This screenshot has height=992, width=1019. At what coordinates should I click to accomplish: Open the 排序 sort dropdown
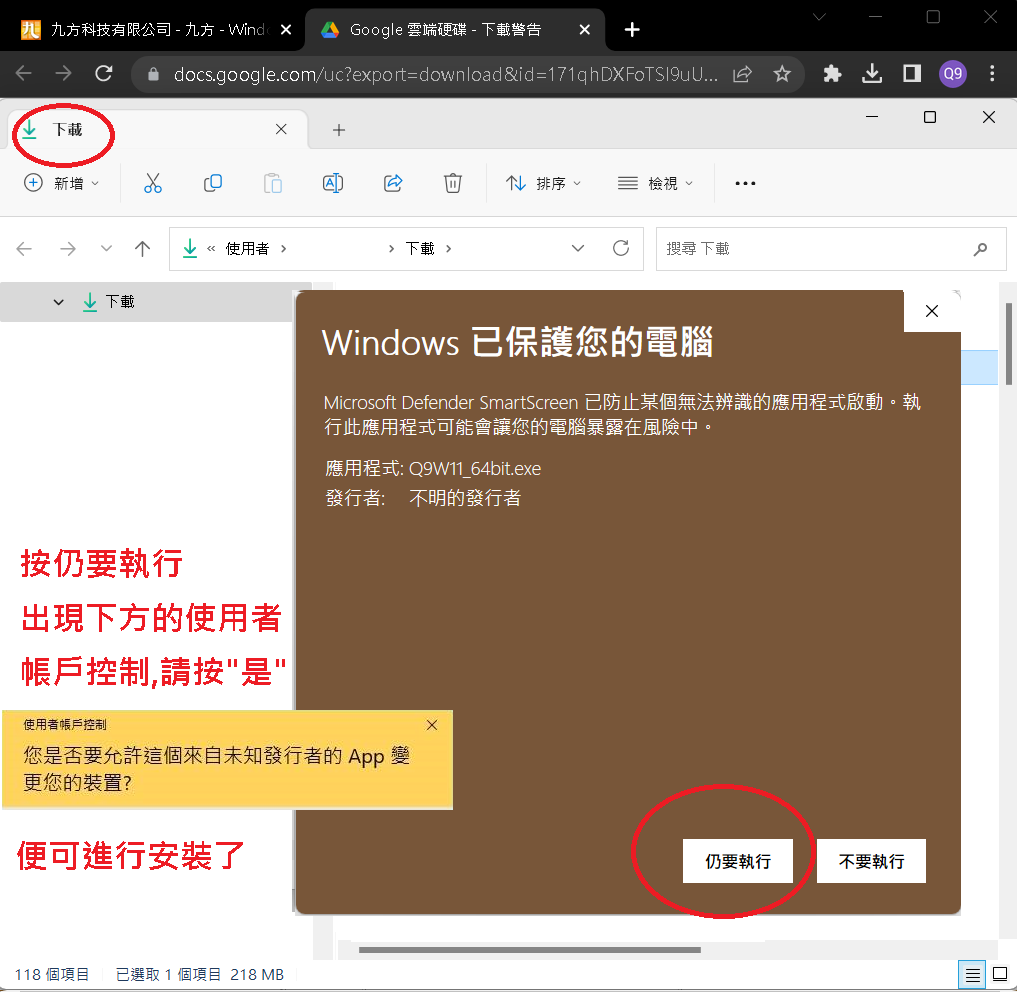[543, 183]
